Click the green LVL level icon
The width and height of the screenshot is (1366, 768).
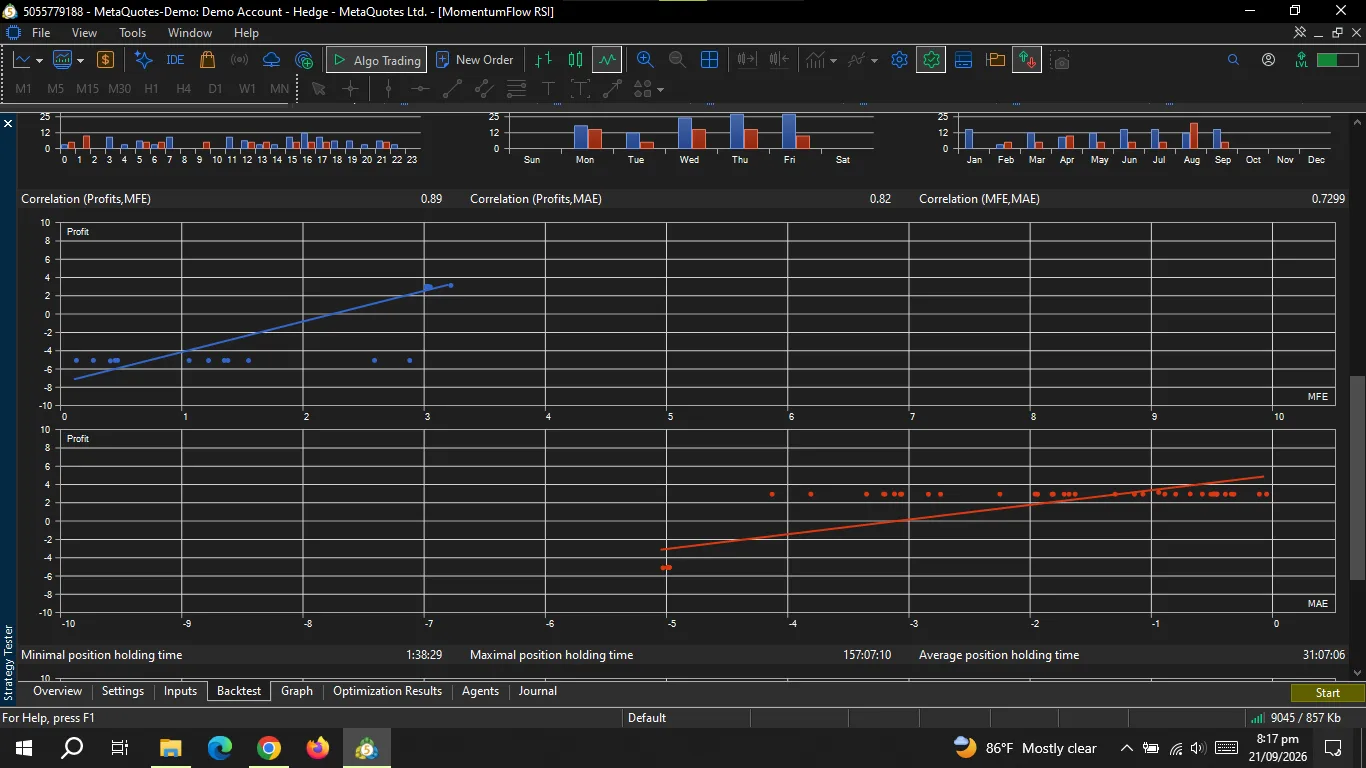click(x=1301, y=60)
